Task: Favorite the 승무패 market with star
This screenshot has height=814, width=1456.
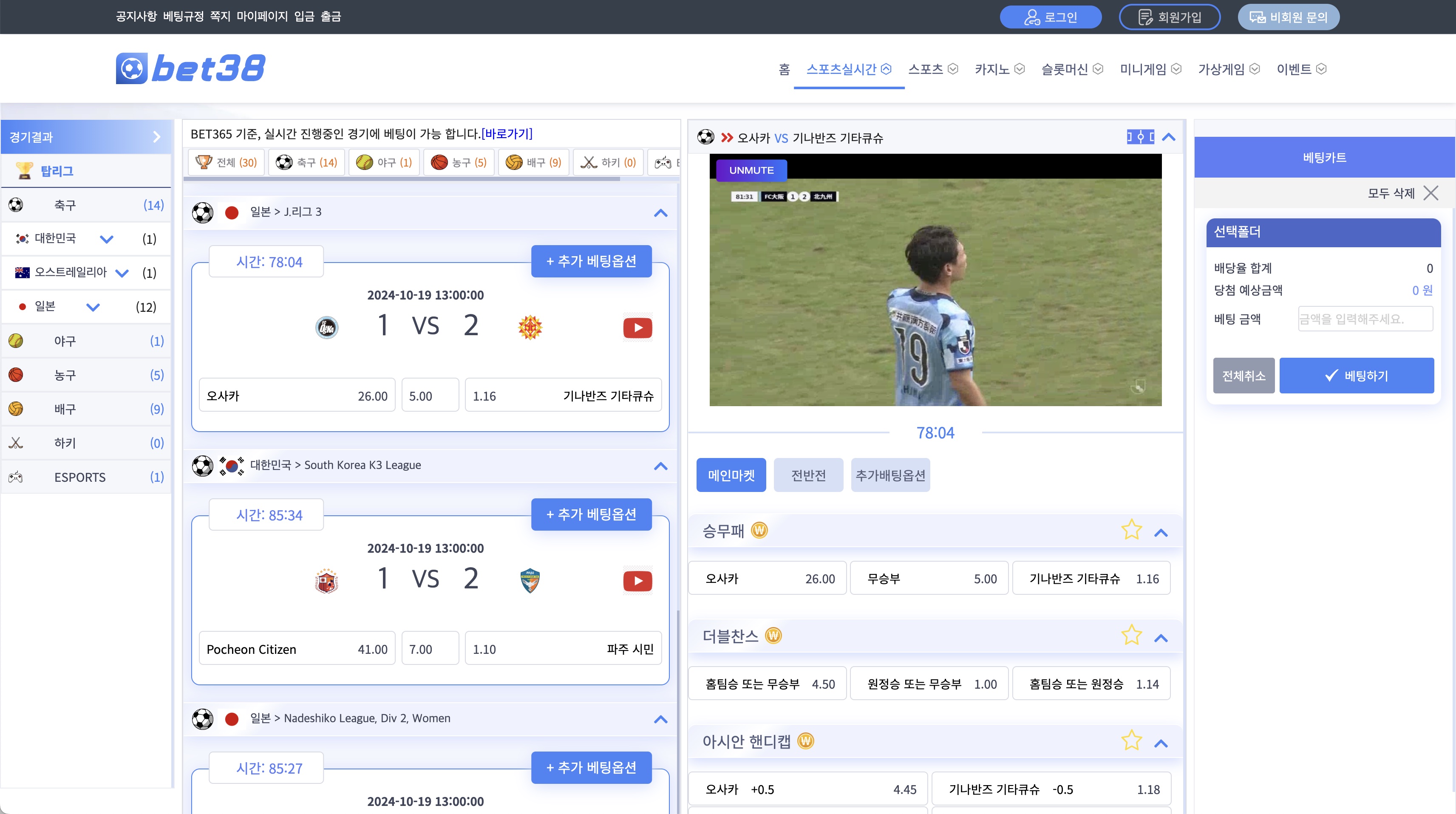Action: point(1131,531)
